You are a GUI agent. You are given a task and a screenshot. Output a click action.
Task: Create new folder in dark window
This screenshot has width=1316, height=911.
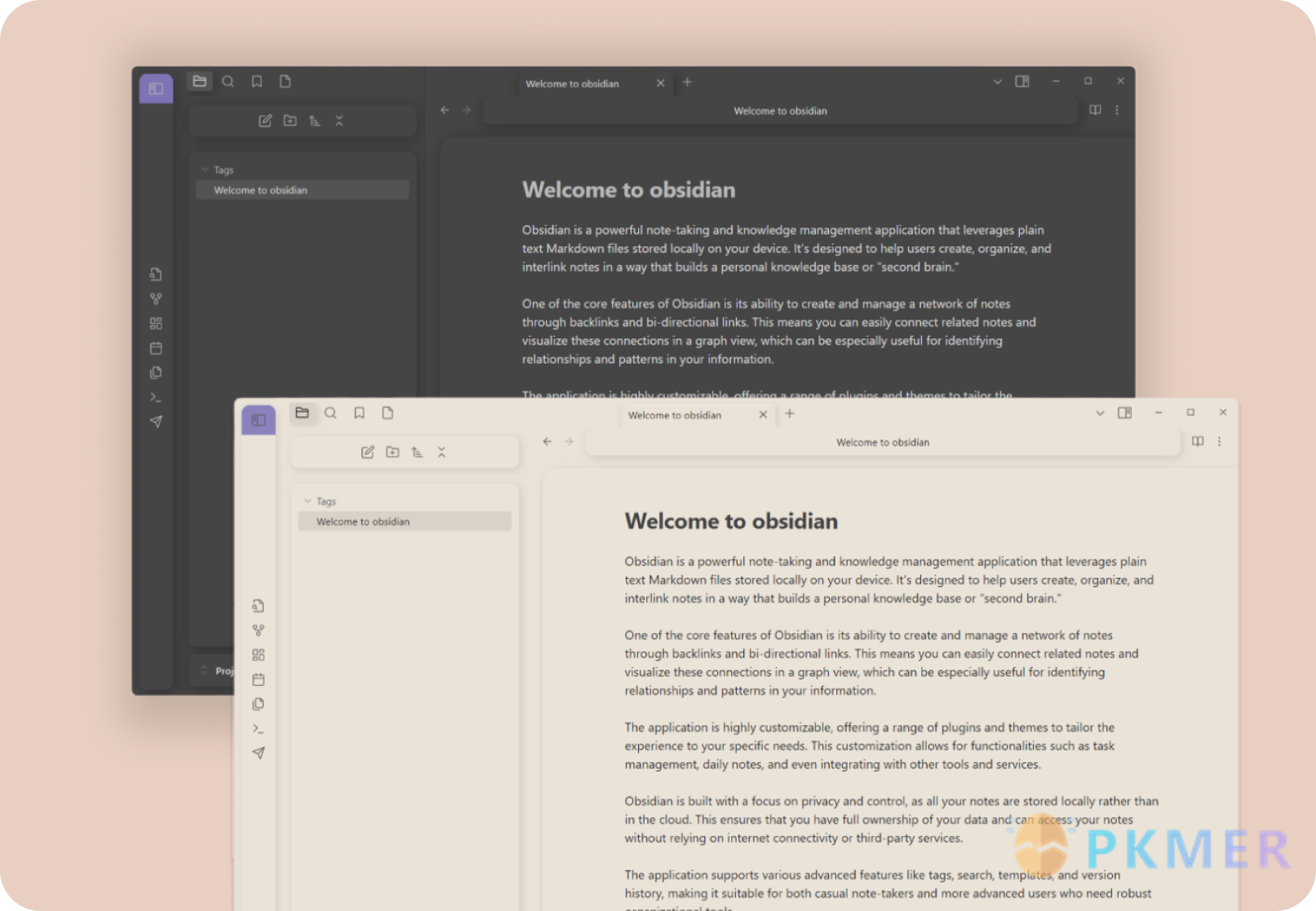click(290, 121)
